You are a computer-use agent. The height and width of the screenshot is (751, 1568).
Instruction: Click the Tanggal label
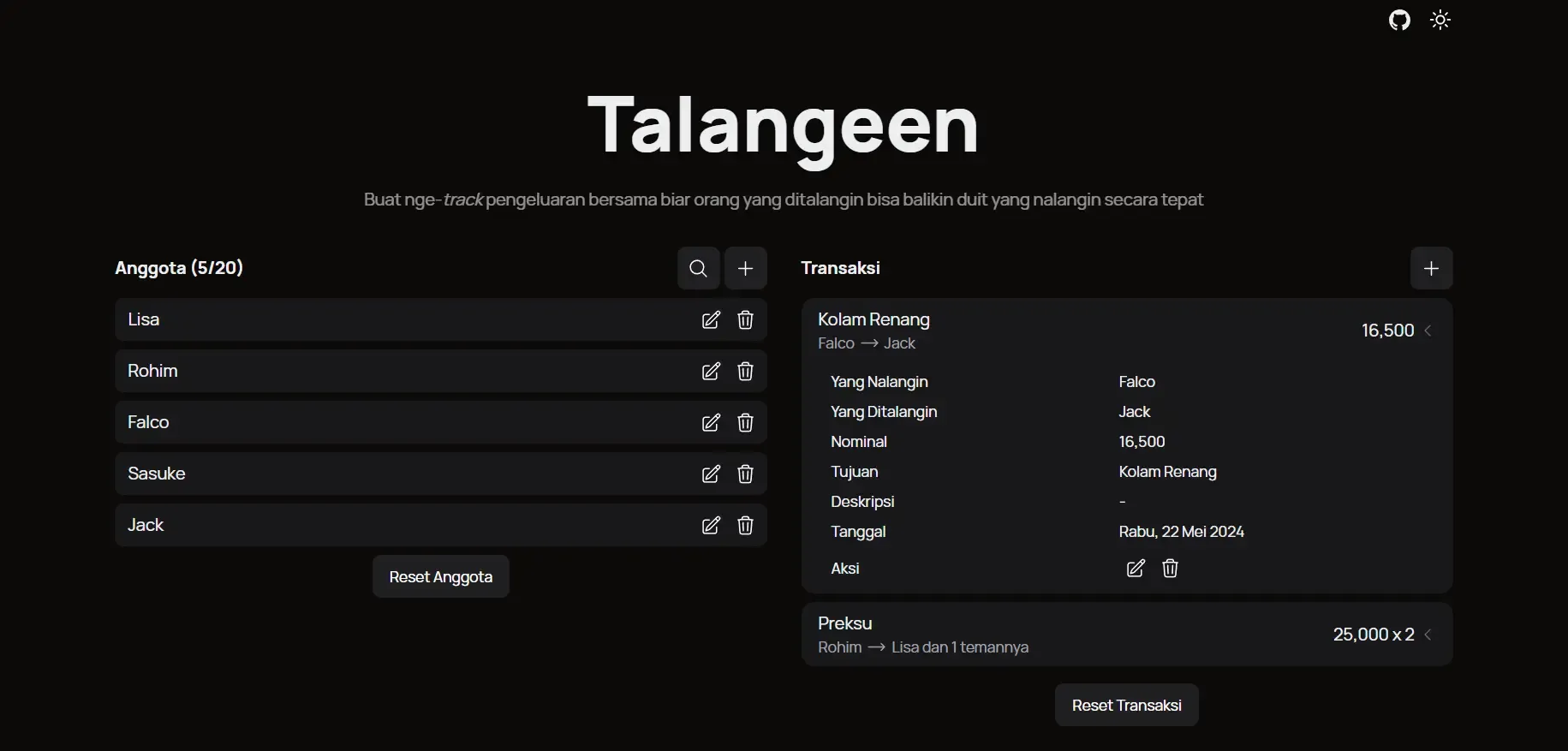tap(858, 532)
